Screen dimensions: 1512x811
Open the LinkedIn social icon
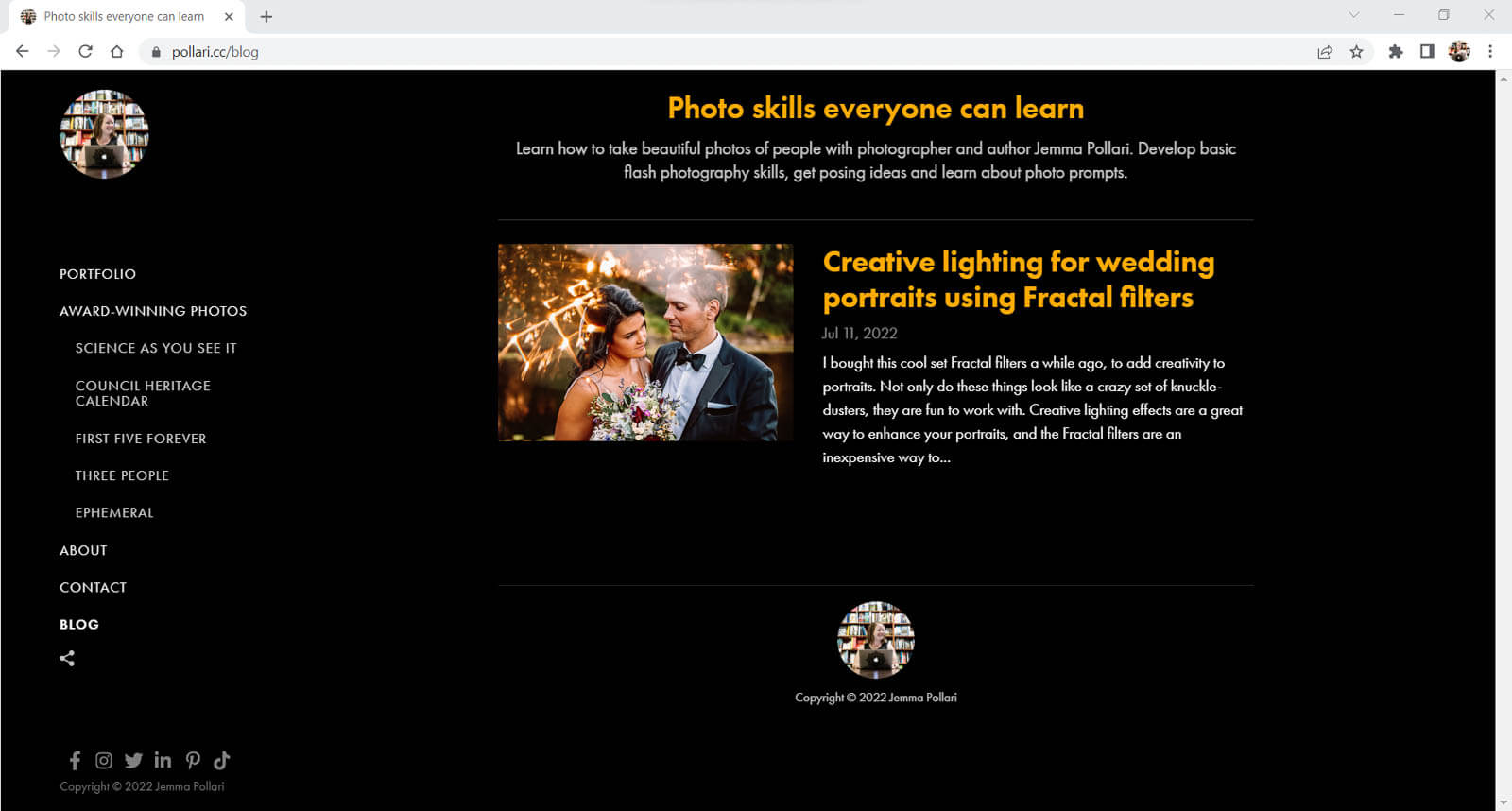click(x=163, y=760)
